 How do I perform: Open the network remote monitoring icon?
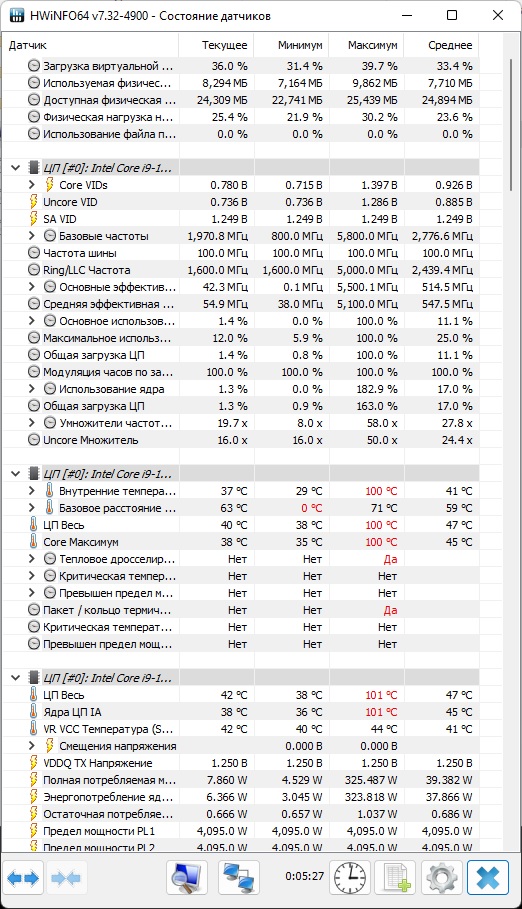pos(239,878)
